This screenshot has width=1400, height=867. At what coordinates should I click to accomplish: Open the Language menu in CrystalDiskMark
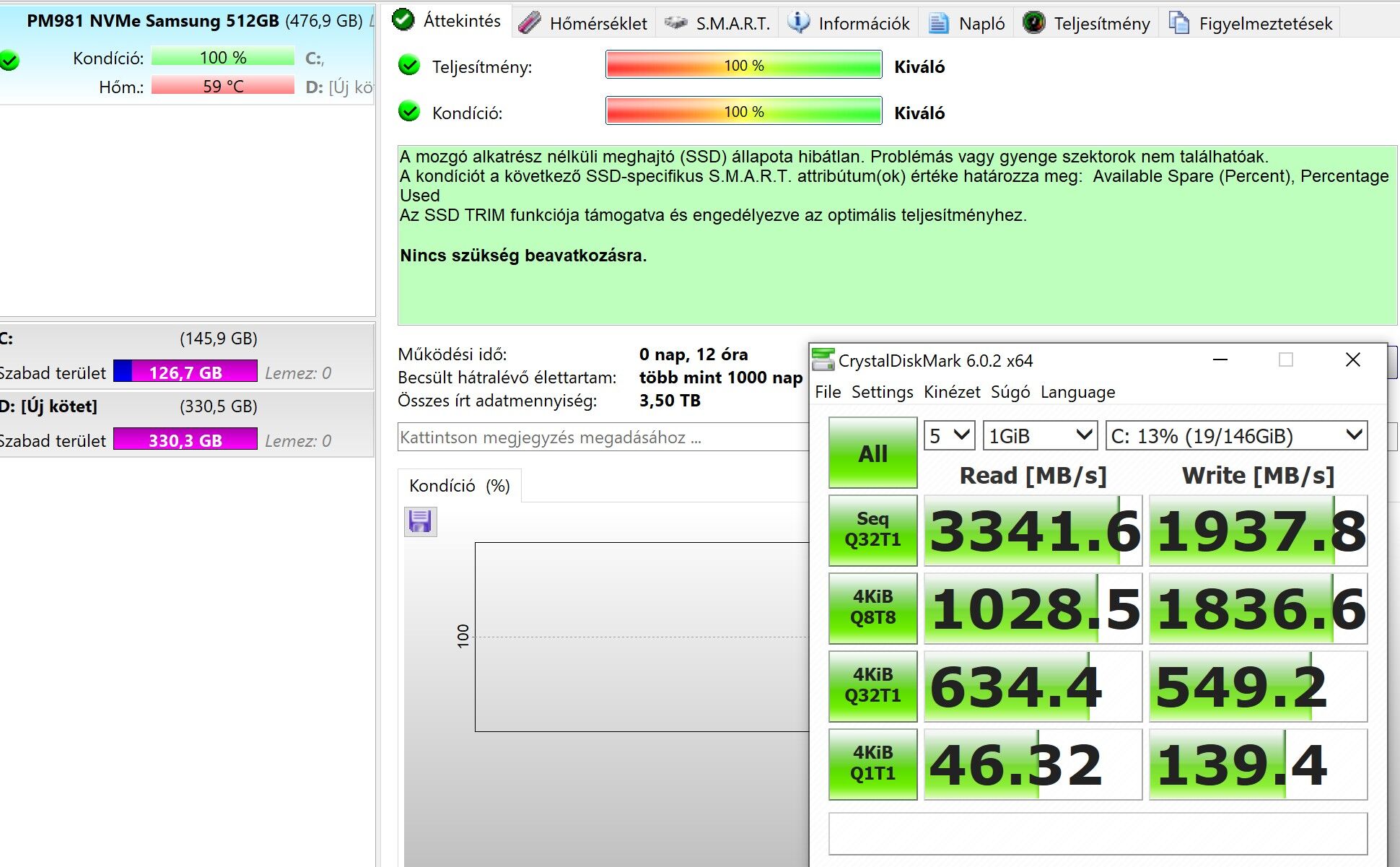pos(1077,392)
